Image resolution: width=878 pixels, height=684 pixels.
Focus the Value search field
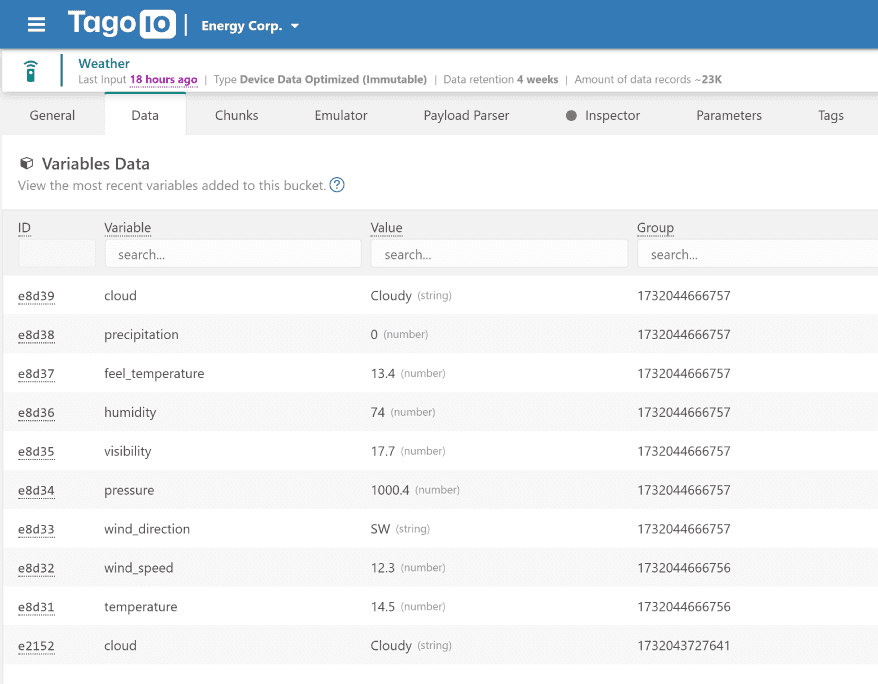(x=499, y=254)
